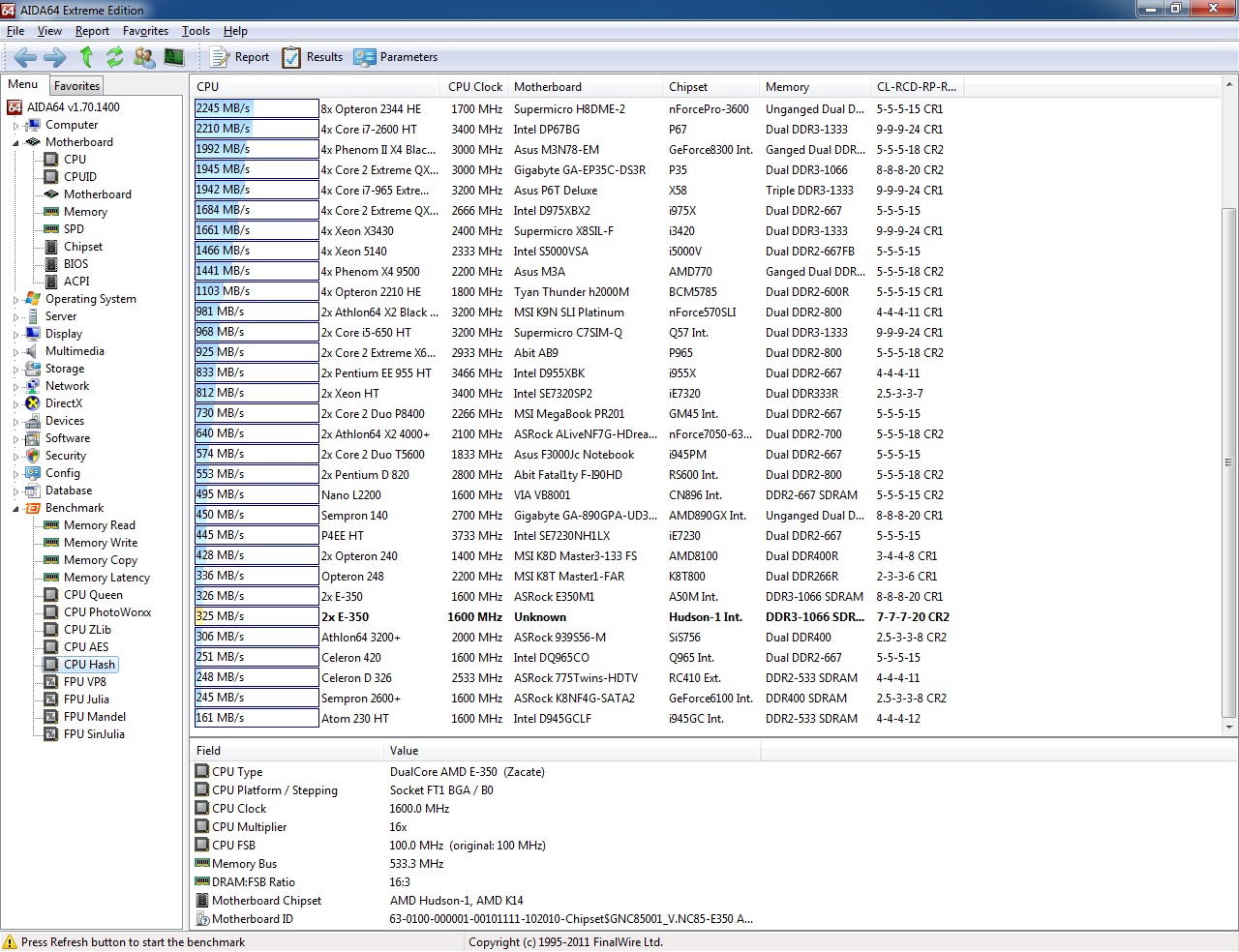Select the SPD memory-chip icon in the tree
Image resolution: width=1239 pixels, height=952 pixels.
(51, 229)
